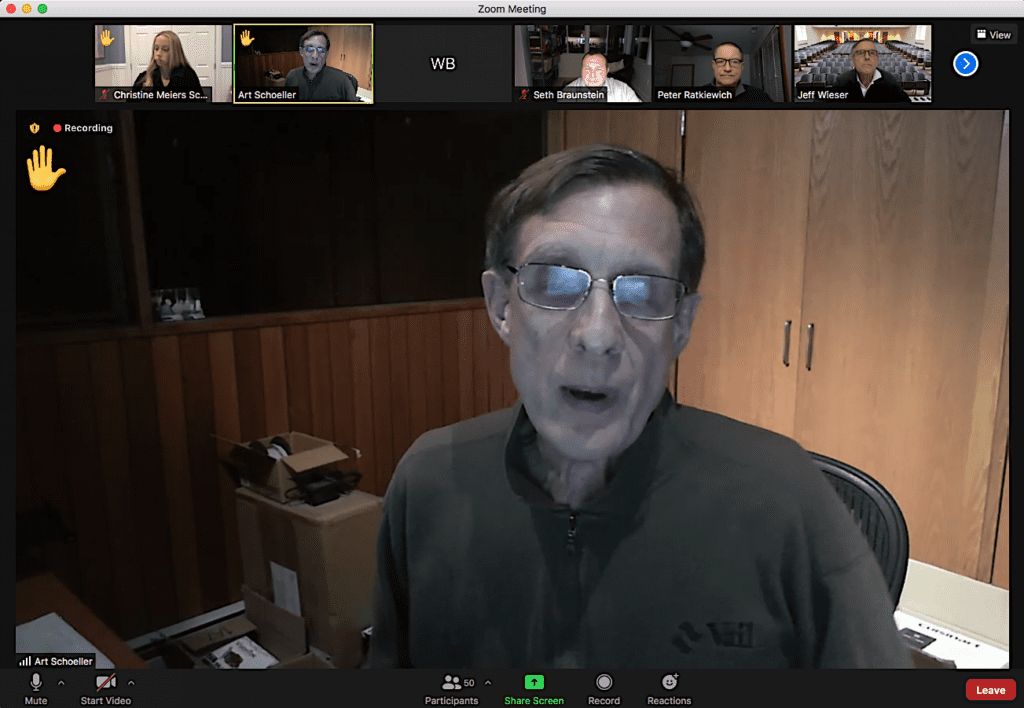1024x708 pixels.
Task: Mute the microphone
Action: (36, 683)
